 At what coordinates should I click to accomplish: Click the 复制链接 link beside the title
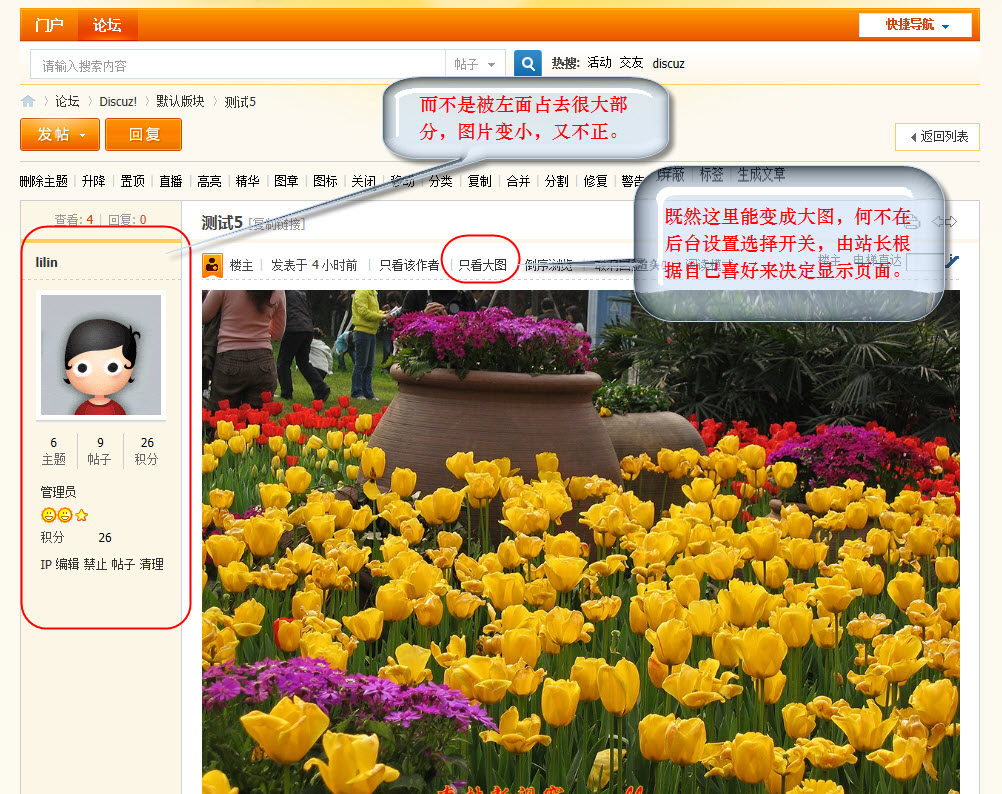[x=277, y=224]
